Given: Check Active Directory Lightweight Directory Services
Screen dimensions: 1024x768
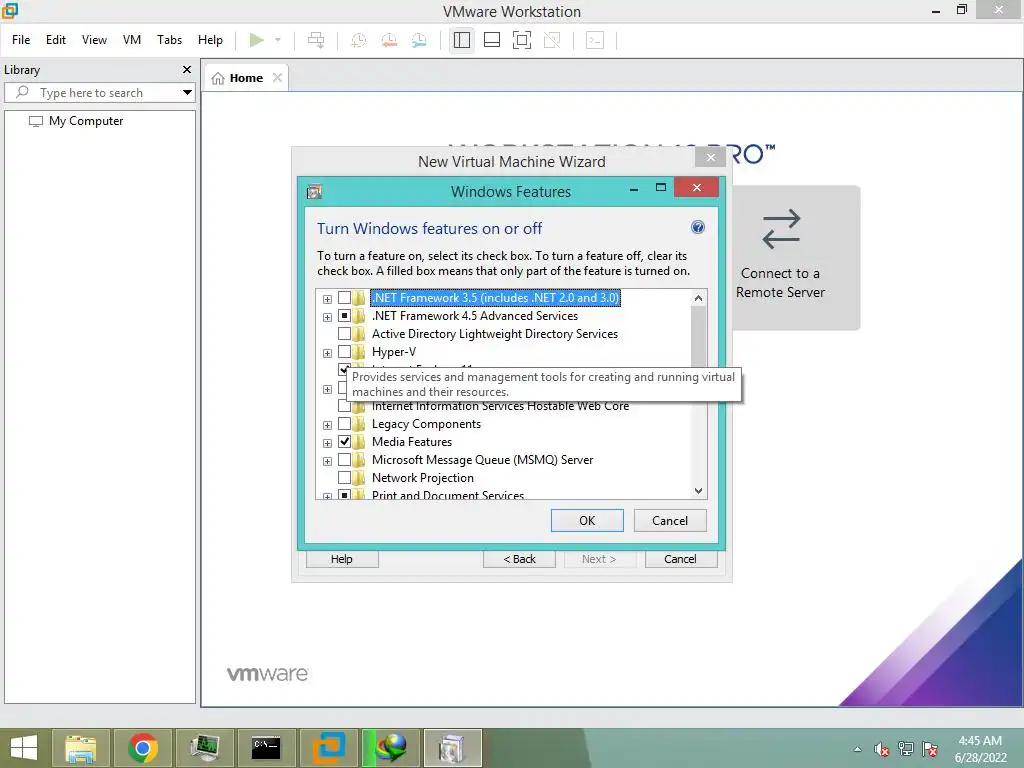Looking at the screenshot, I should [344, 334].
